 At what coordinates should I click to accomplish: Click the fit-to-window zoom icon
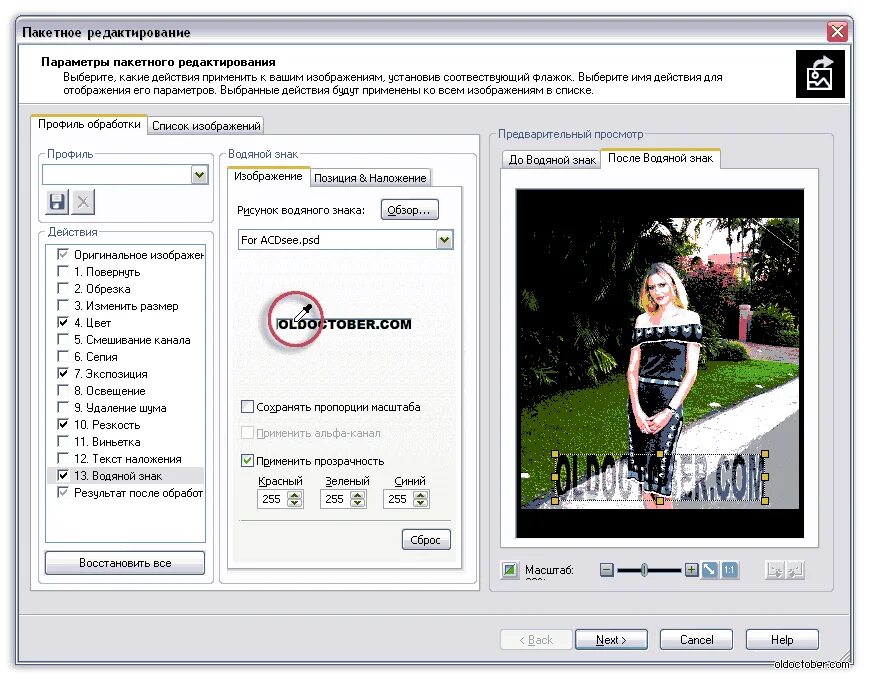click(x=709, y=570)
